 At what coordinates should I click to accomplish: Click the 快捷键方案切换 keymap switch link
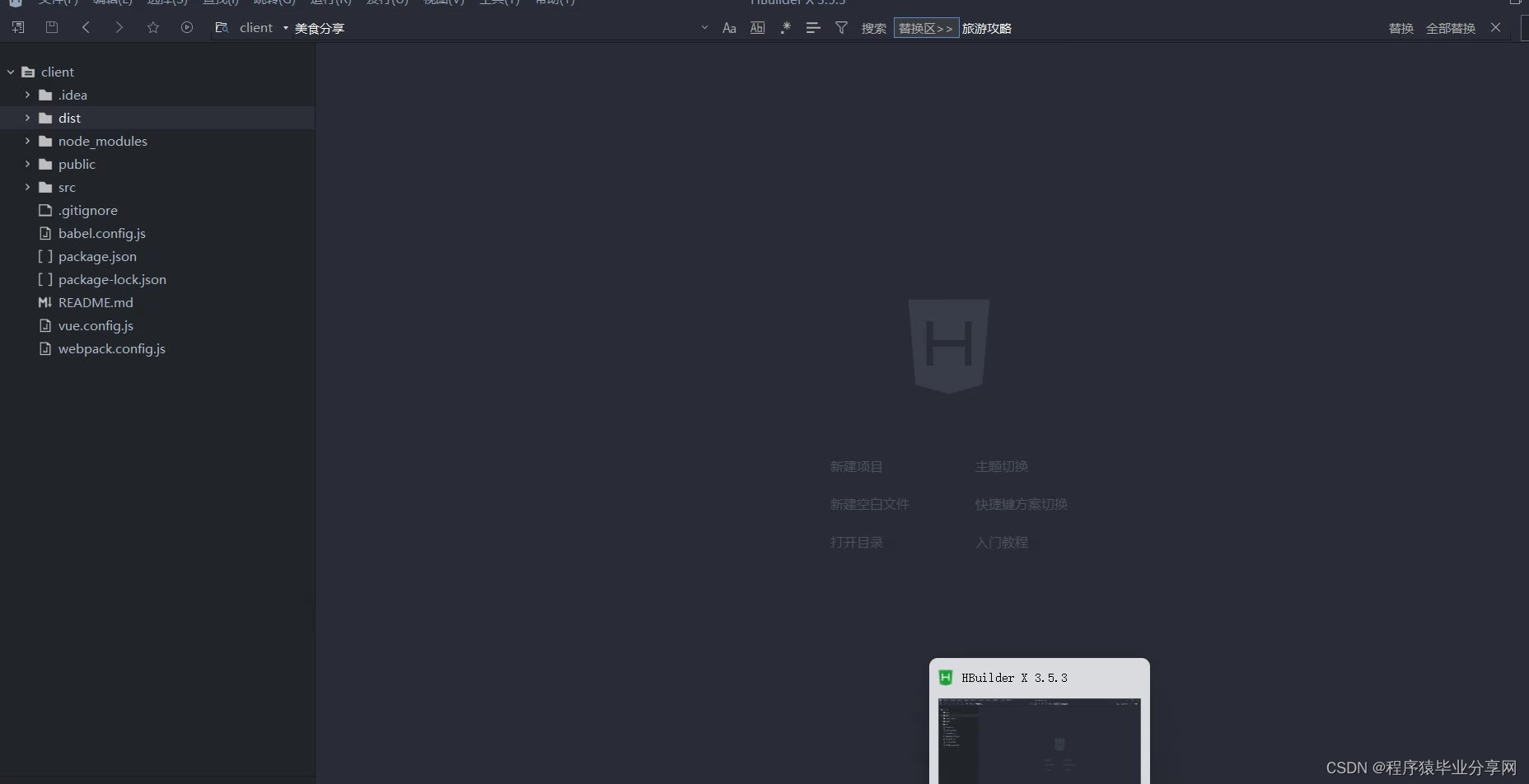tap(1021, 504)
